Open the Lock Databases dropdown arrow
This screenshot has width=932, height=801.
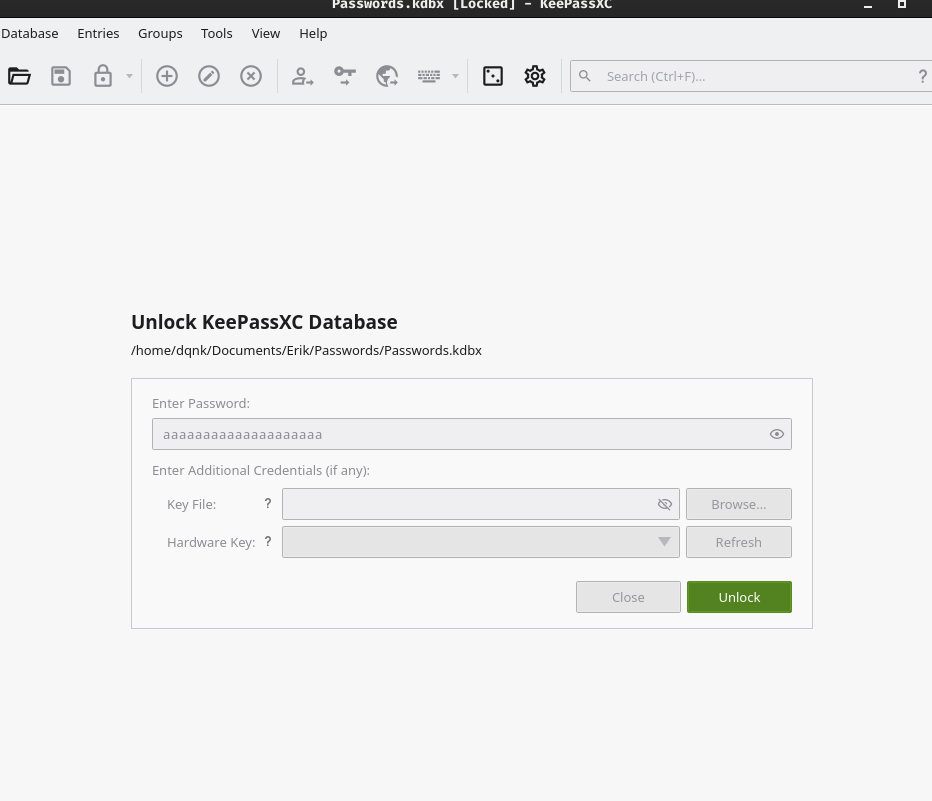click(x=129, y=76)
